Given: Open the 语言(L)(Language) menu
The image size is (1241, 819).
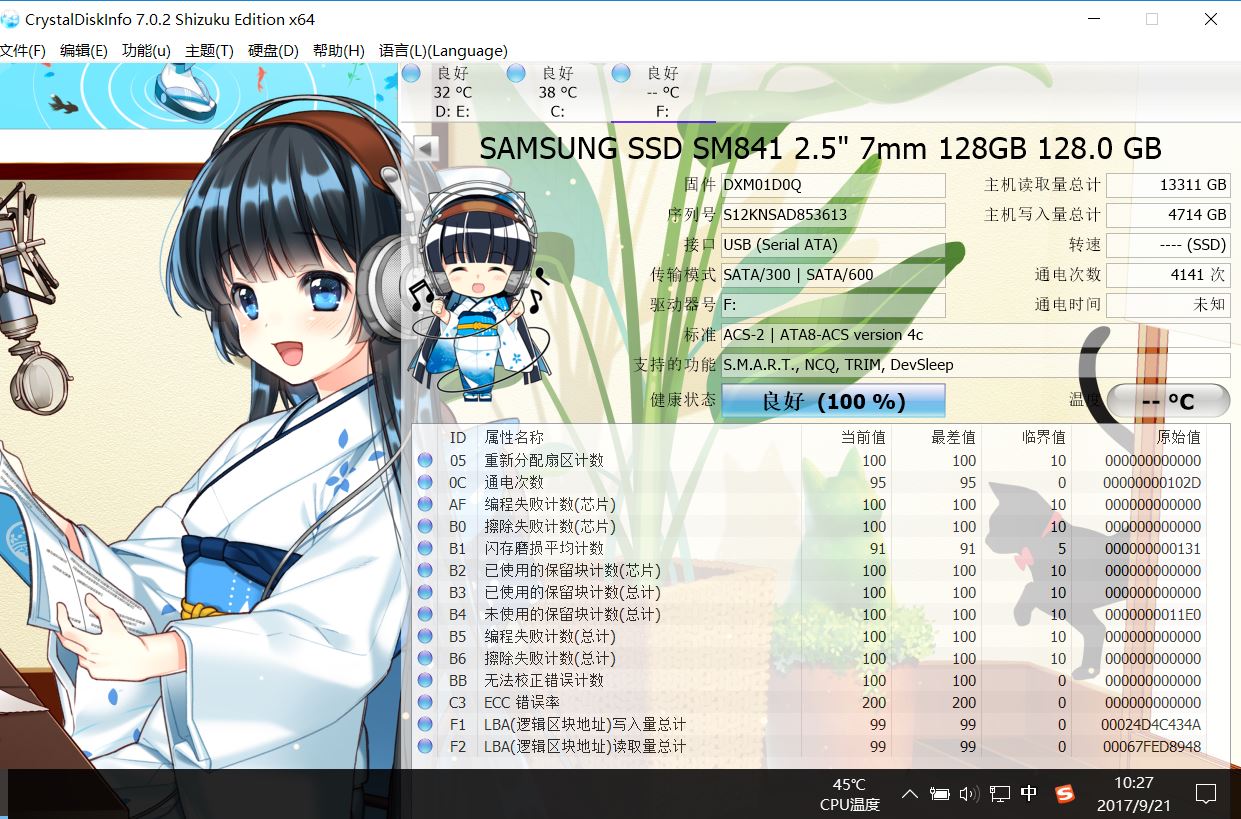Looking at the screenshot, I should pos(443,51).
